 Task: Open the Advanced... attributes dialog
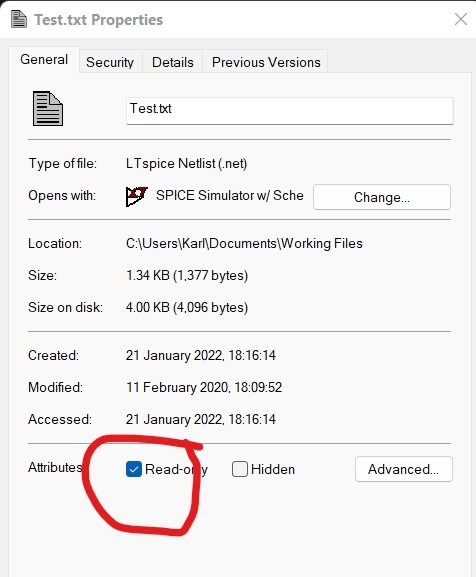[404, 469]
